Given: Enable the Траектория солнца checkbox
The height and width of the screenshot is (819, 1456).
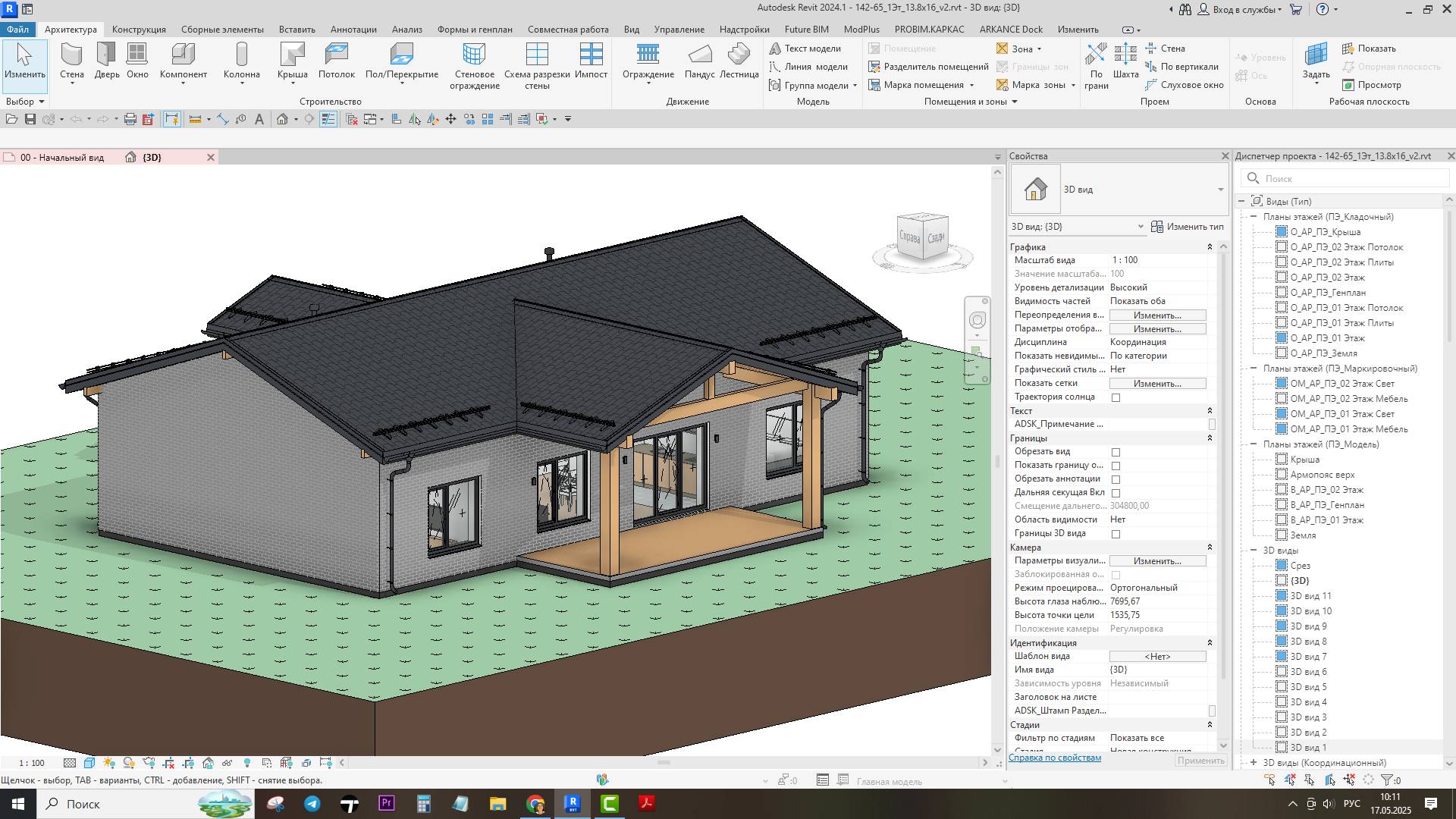Looking at the screenshot, I should coord(1116,397).
